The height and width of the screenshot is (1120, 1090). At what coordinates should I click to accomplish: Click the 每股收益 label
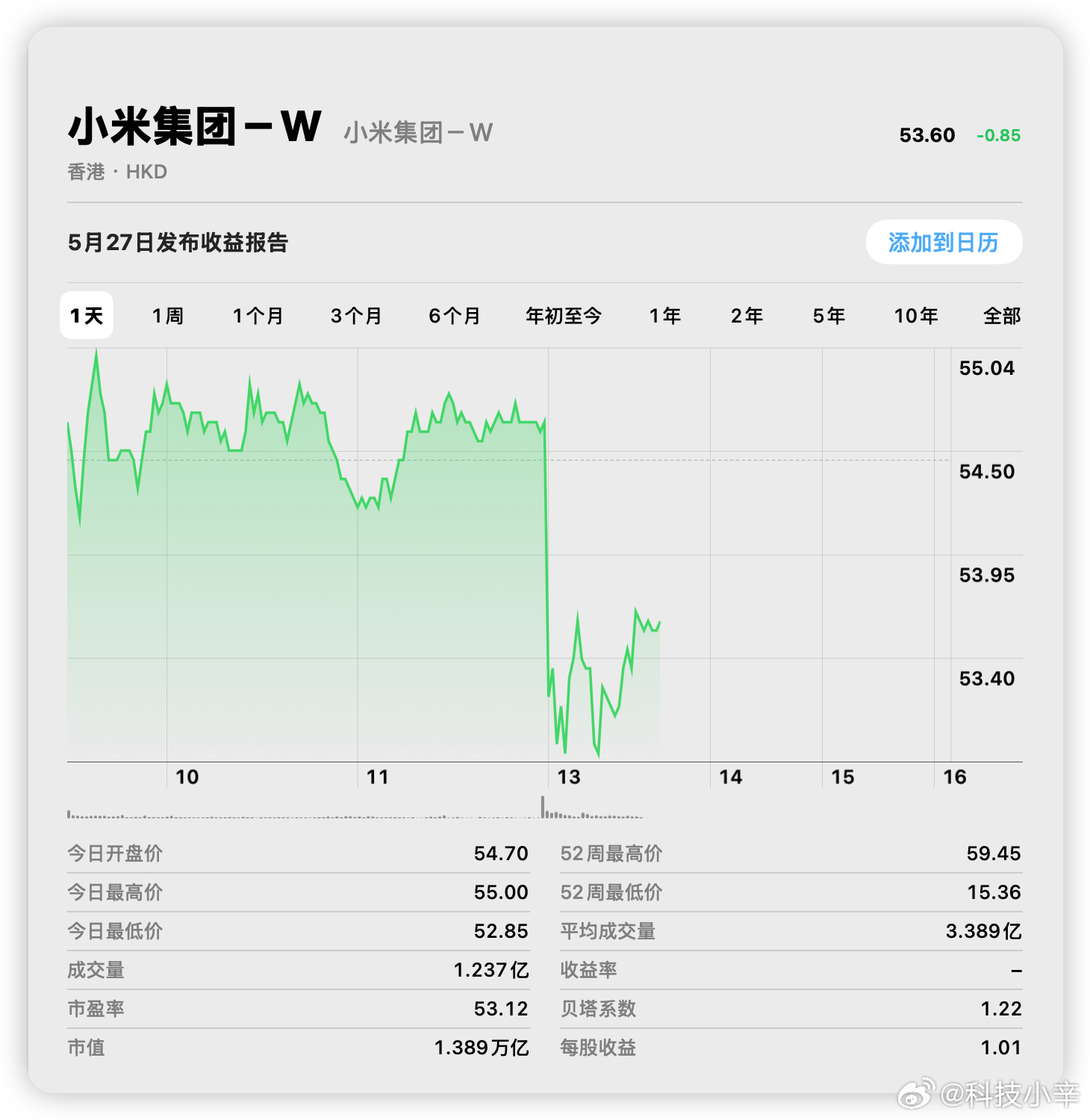coord(598,1048)
